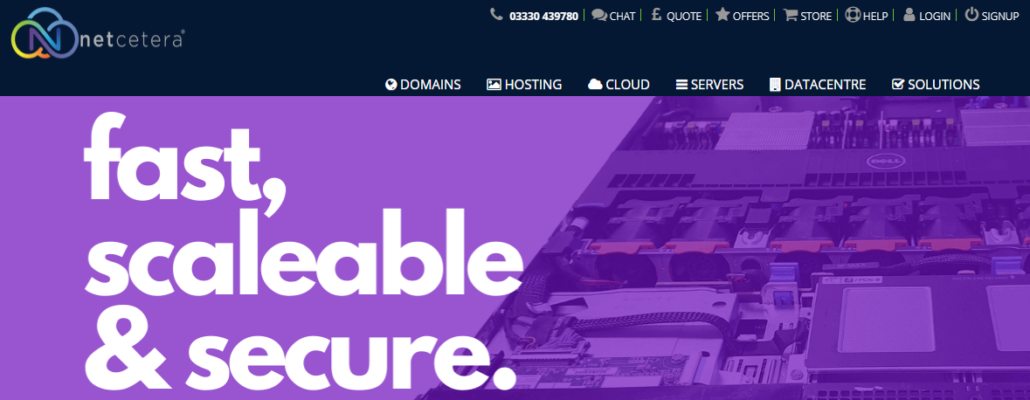Click the SIGNUP link text
Screen dimensions: 1030x400
1000,16
